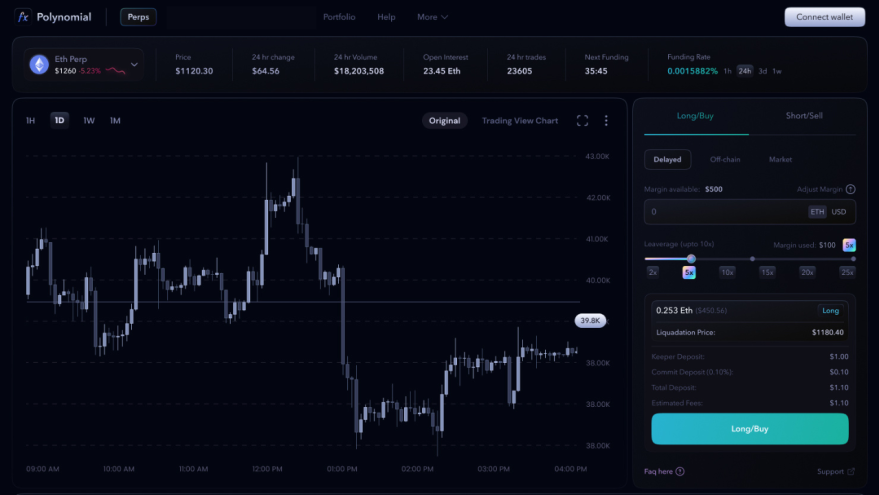Image resolution: width=879 pixels, height=495 pixels.
Task: Click the Adjust Margin link
Action: click(x=820, y=189)
